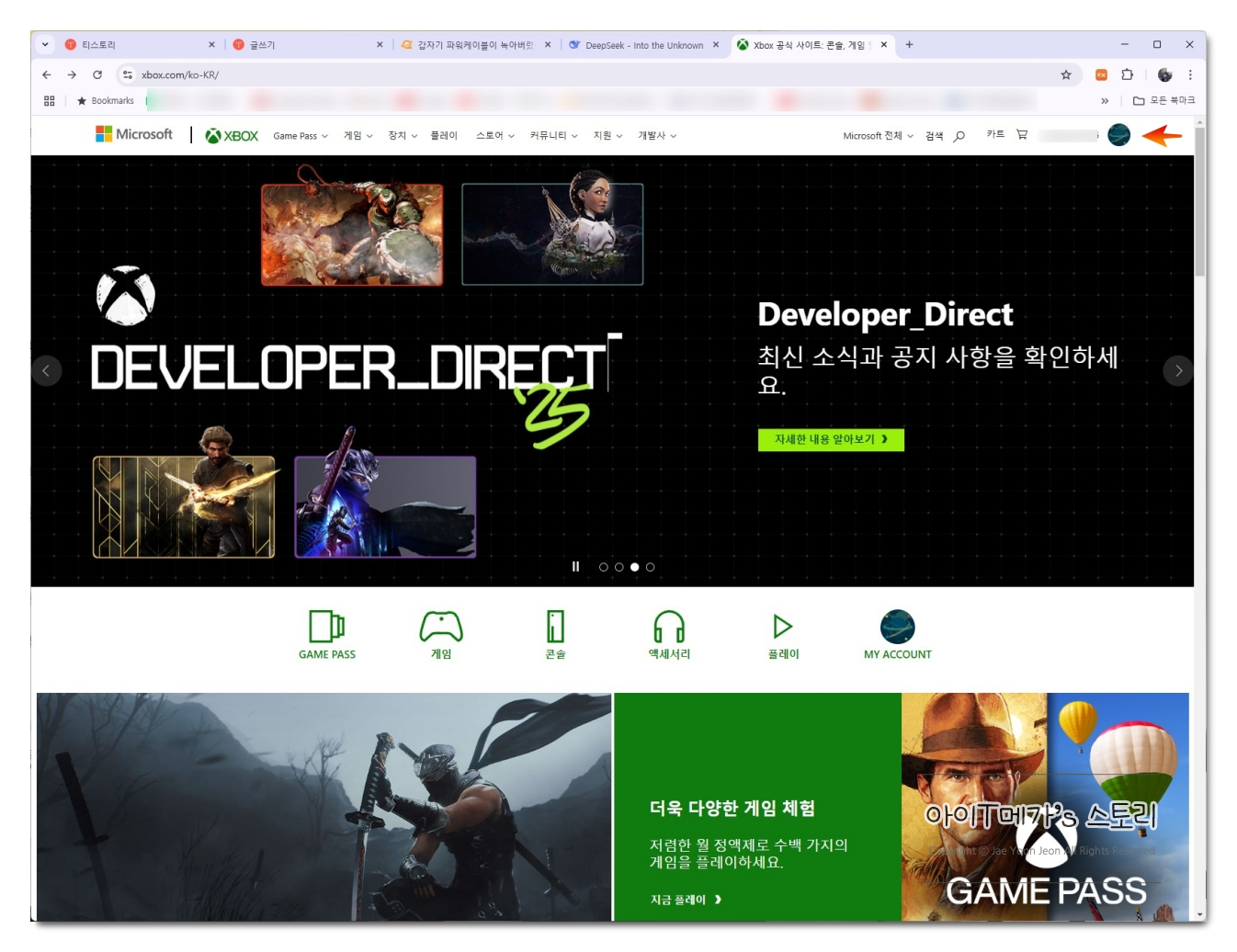Open the Chrome three-dot menu
1237x952 pixels.
(x=1190, y=74)
